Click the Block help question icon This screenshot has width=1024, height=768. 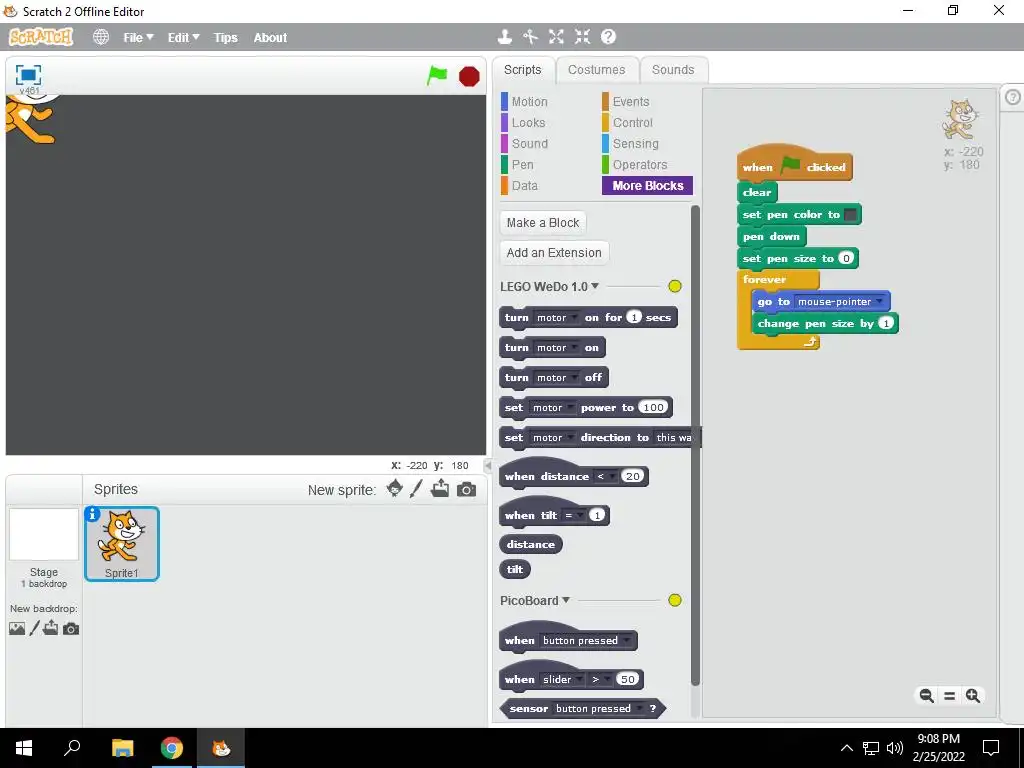click(x=608, y=37)
